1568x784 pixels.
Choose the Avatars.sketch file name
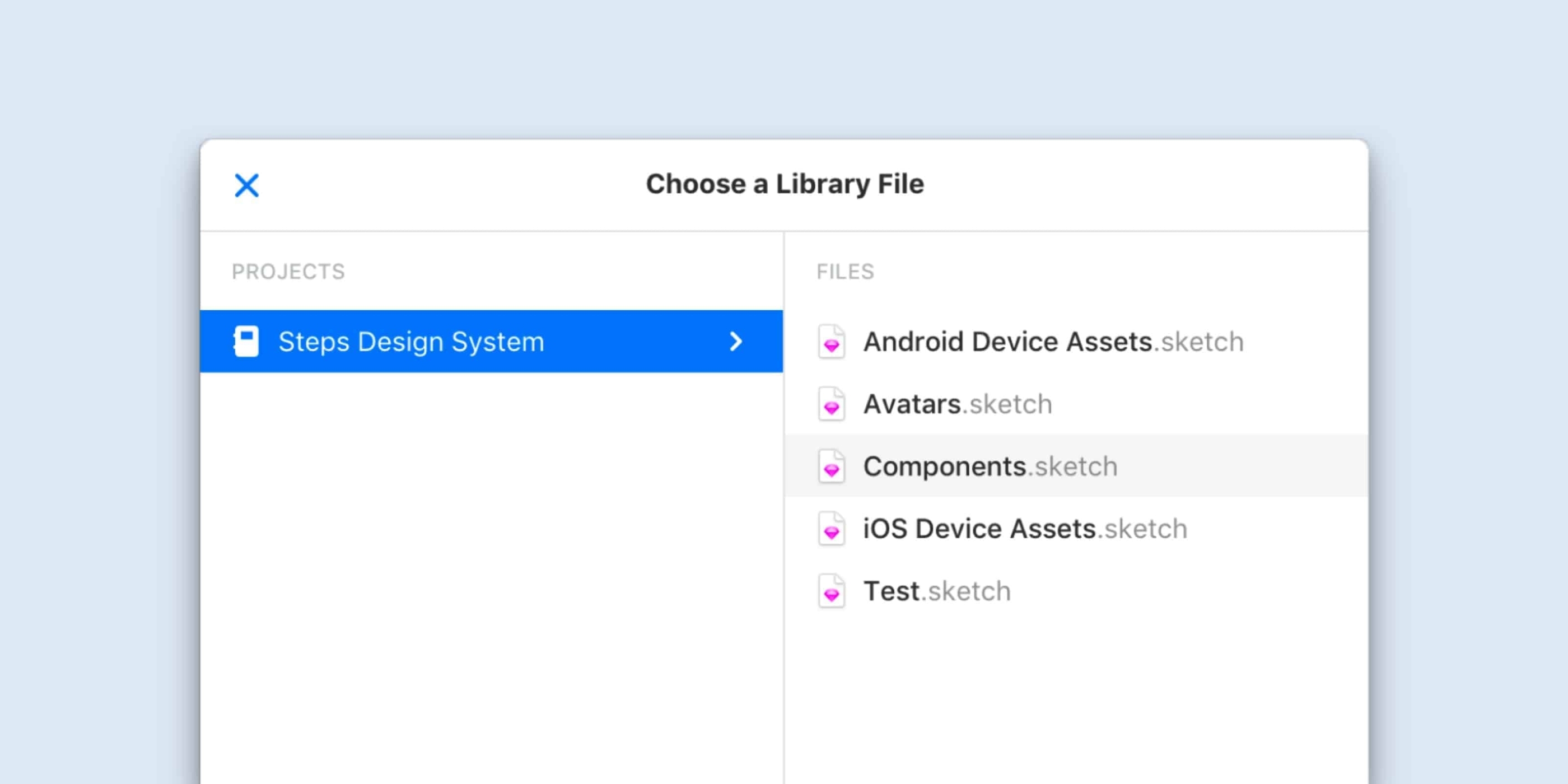pos(958,404)
